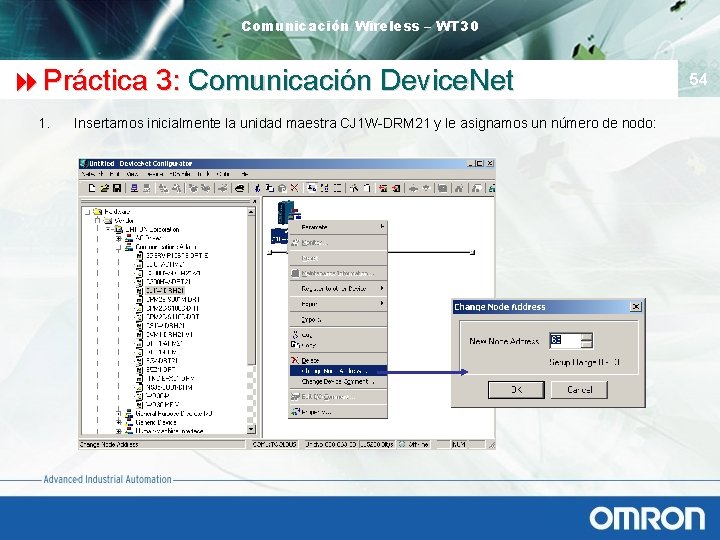Click the Save floppy disk toolbar icon

pos(117,188)
